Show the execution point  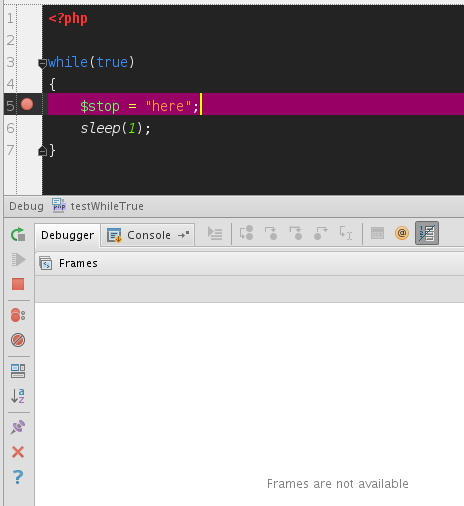[215, 233]
